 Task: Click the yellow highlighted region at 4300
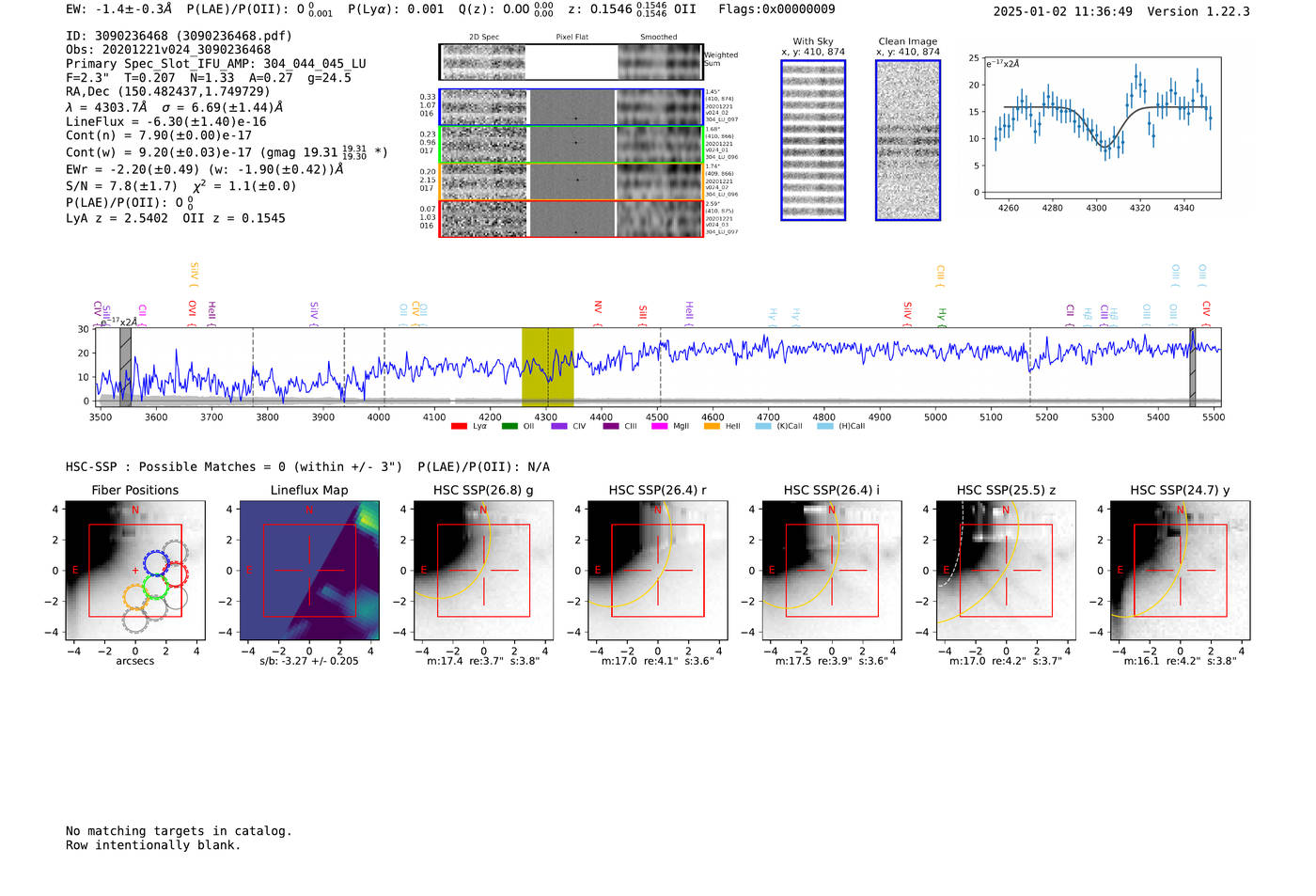(x=548, y=367)
